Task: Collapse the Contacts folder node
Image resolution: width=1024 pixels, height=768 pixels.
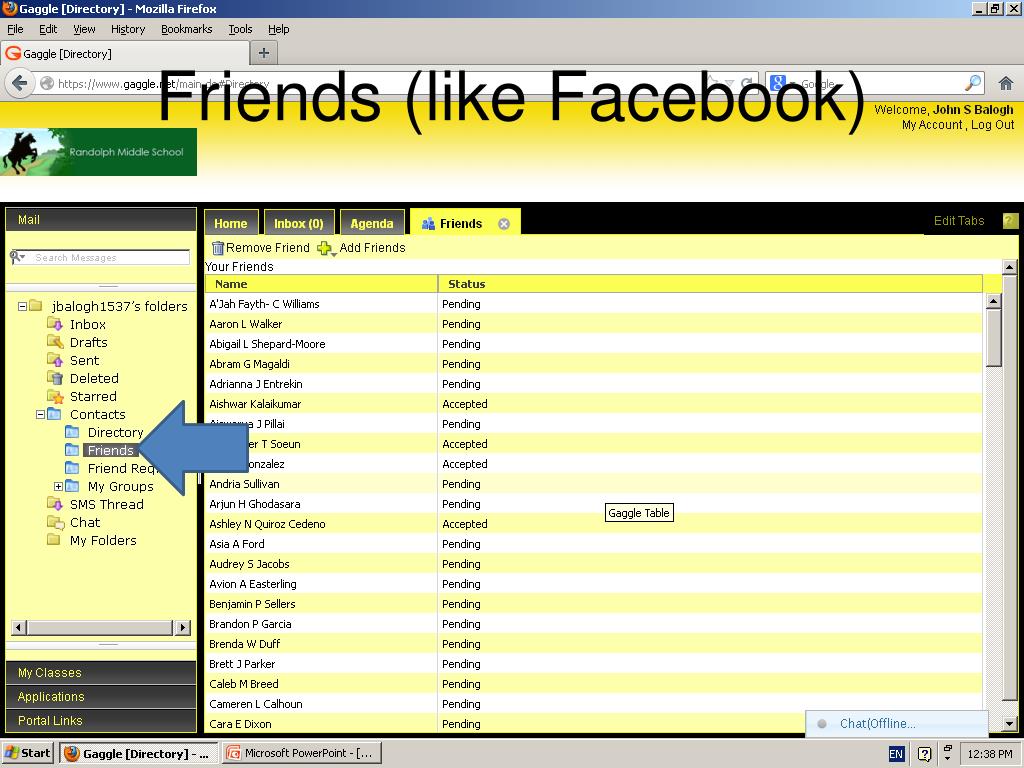Action: click(40, 414)
